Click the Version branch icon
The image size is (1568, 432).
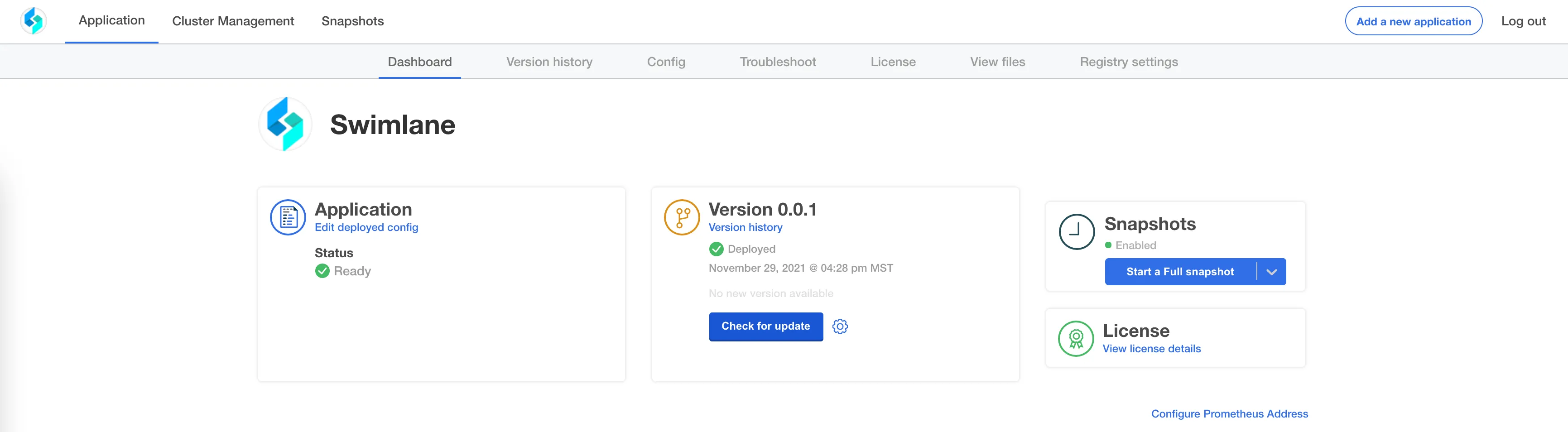point(682,217)
